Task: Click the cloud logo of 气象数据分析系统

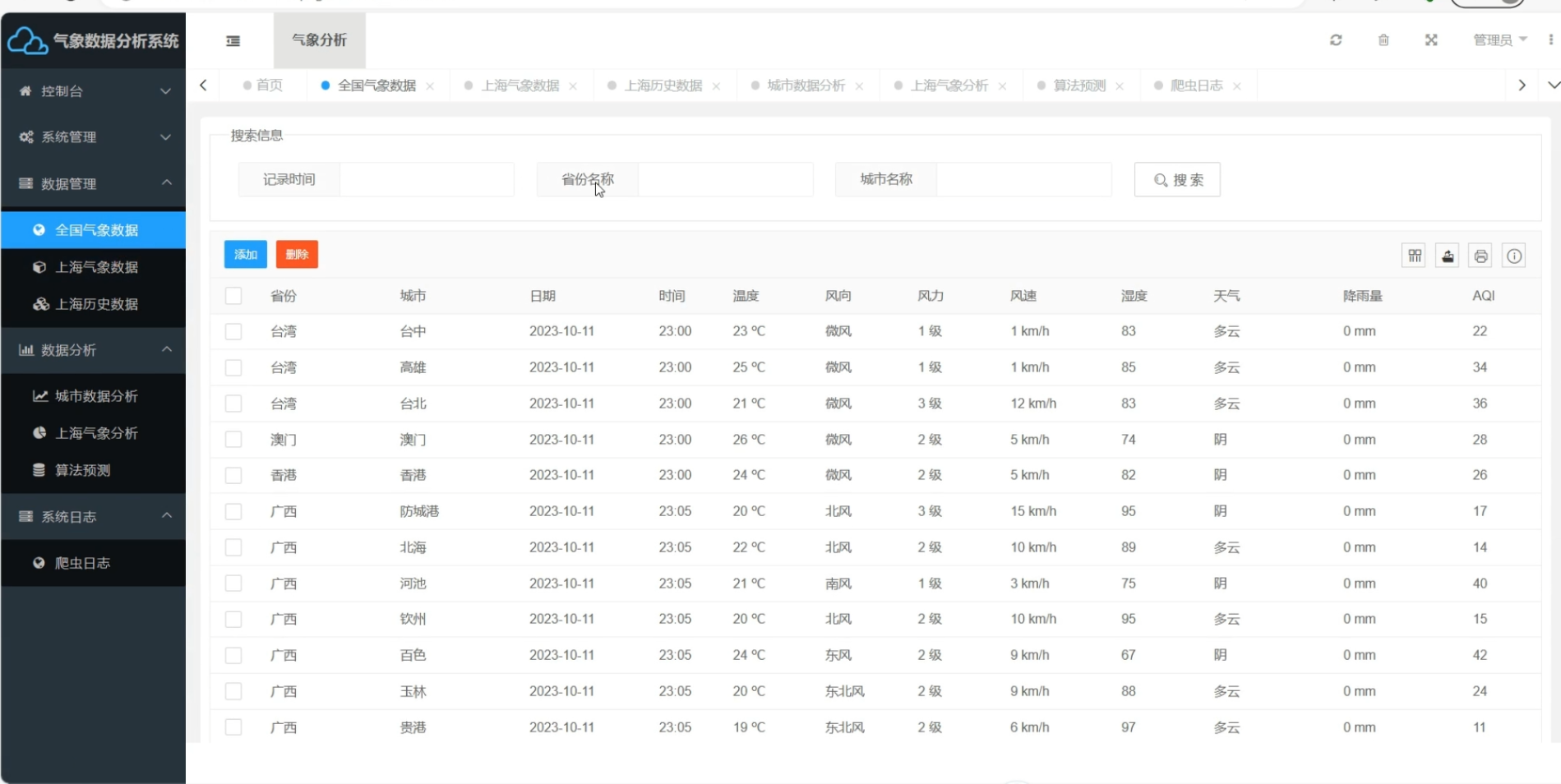Action: click(x=27, y=40)
